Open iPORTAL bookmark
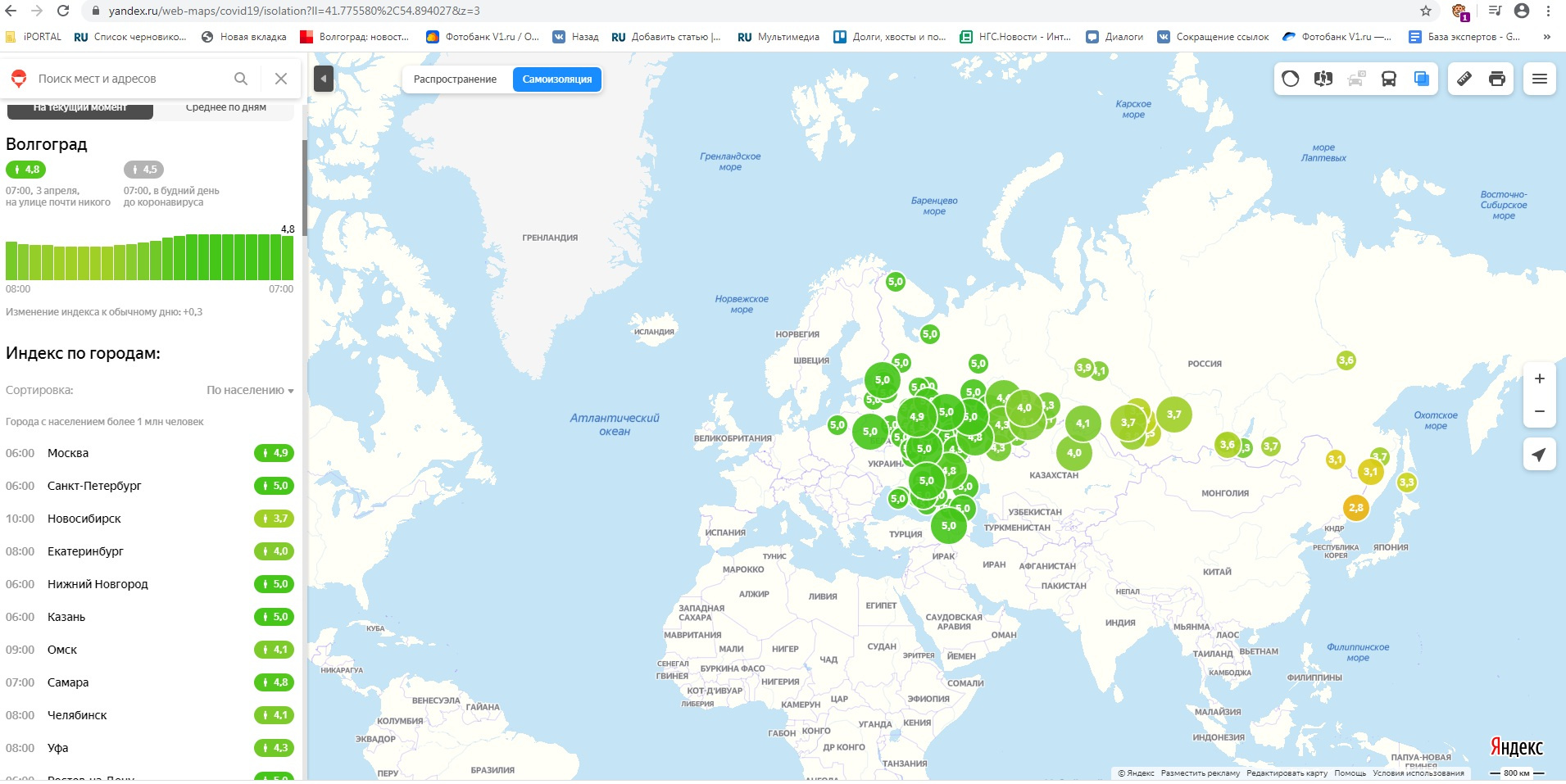The image size is (1566, 784). tap(34, 37)
